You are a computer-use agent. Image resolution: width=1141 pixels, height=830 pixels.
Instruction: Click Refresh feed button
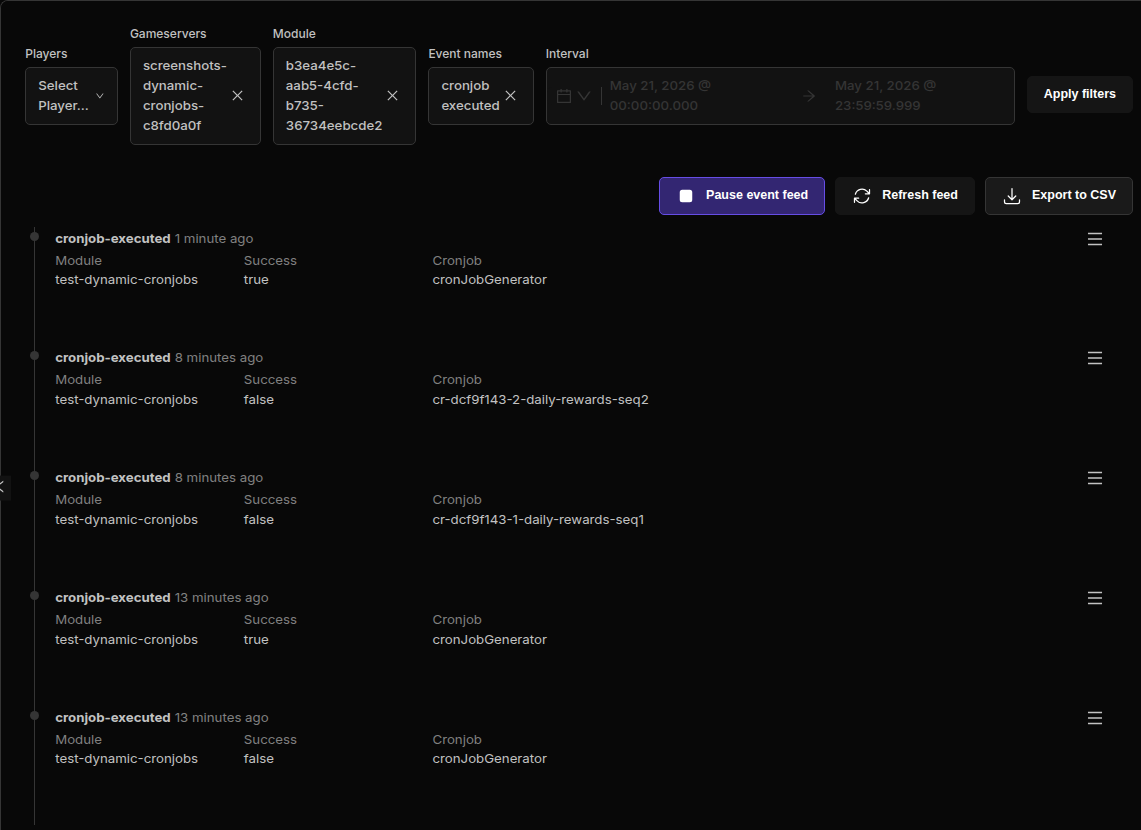tap(905, 196)
